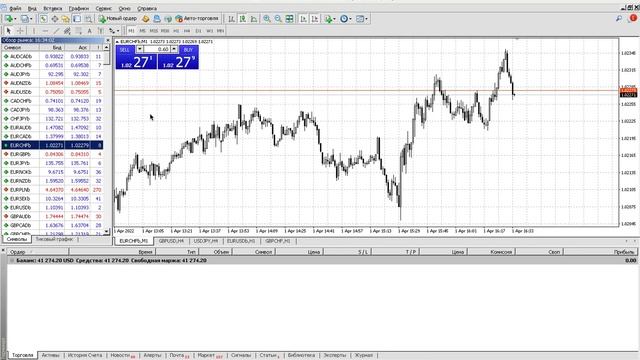
Task: Switch chart to line chart icon
Action: (254, 19)
